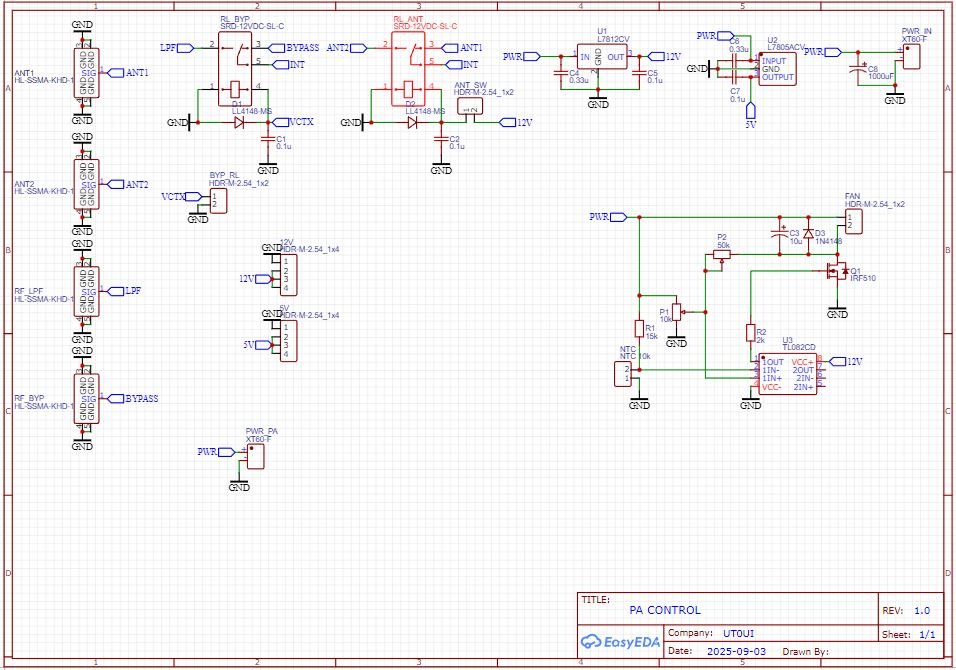
Task: Select the PA CONTROL title text
Action: [665, 610]
